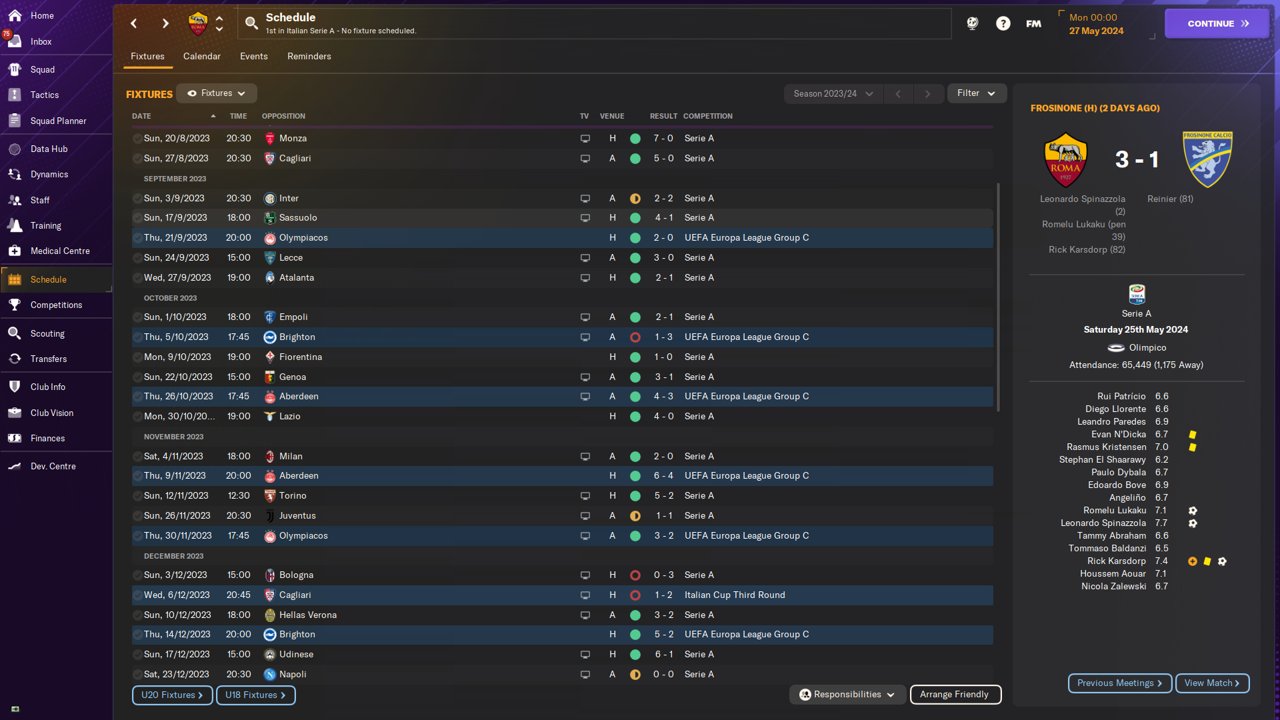The image size is (1280, 720).
Task: Go back using the left arrow in the top bar
Action: 134,23
